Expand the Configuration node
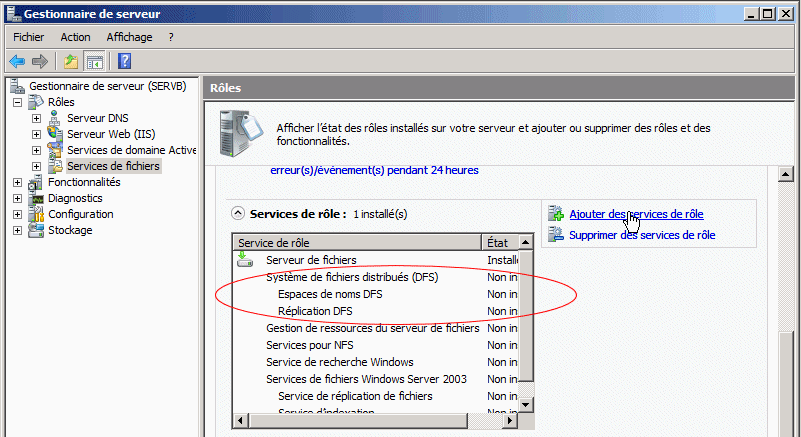This screenshot has width=801, height=437. (17, 214)
